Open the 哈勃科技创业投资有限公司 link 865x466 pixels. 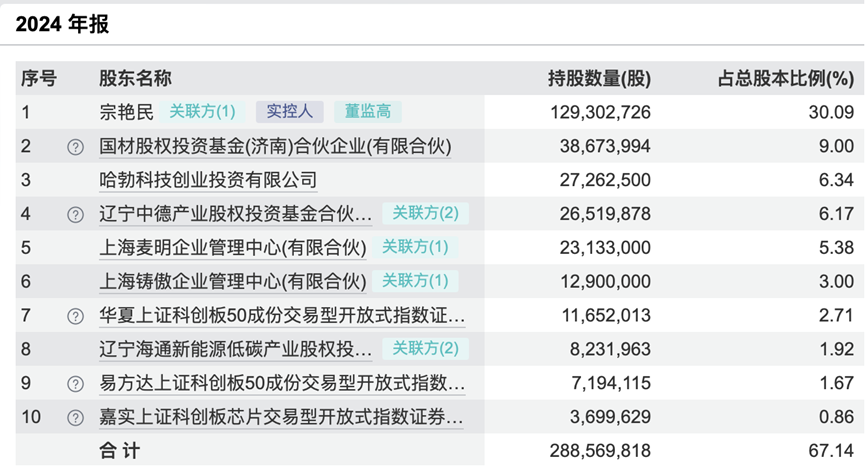208,180
